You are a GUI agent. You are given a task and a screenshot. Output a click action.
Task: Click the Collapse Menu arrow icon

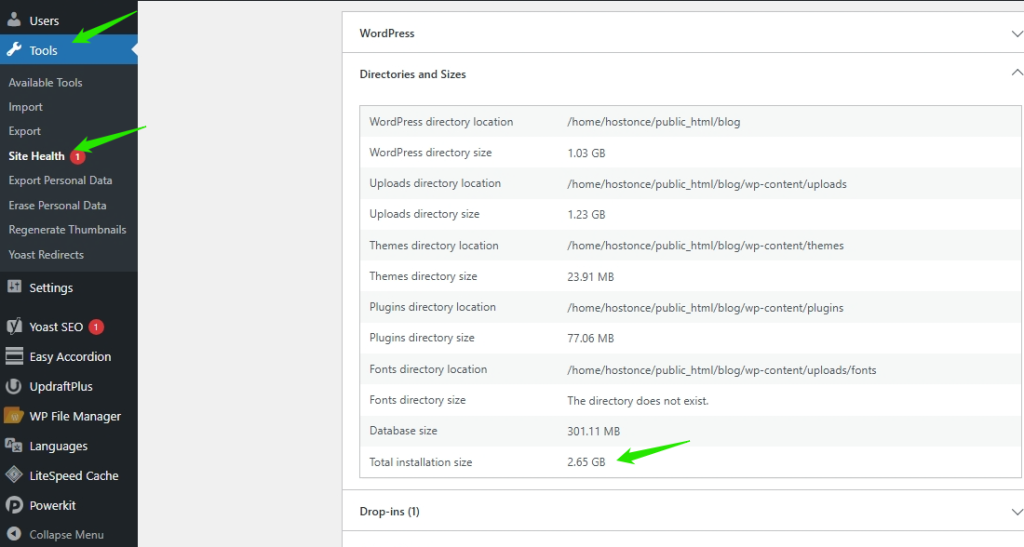pos(14,534)
